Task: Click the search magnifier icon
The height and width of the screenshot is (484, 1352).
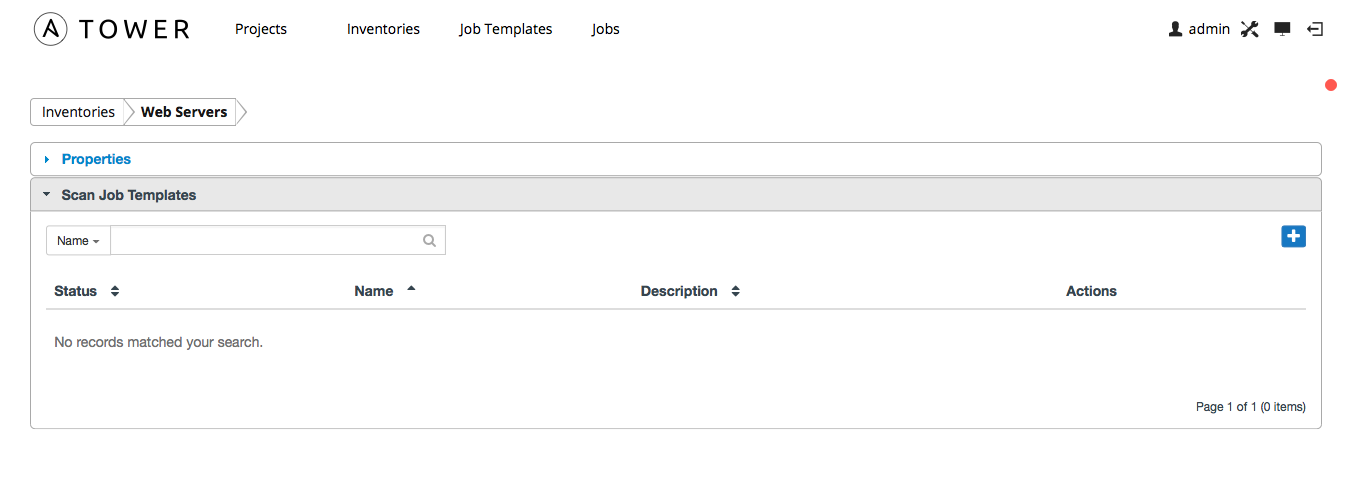Action: point(429,240)
